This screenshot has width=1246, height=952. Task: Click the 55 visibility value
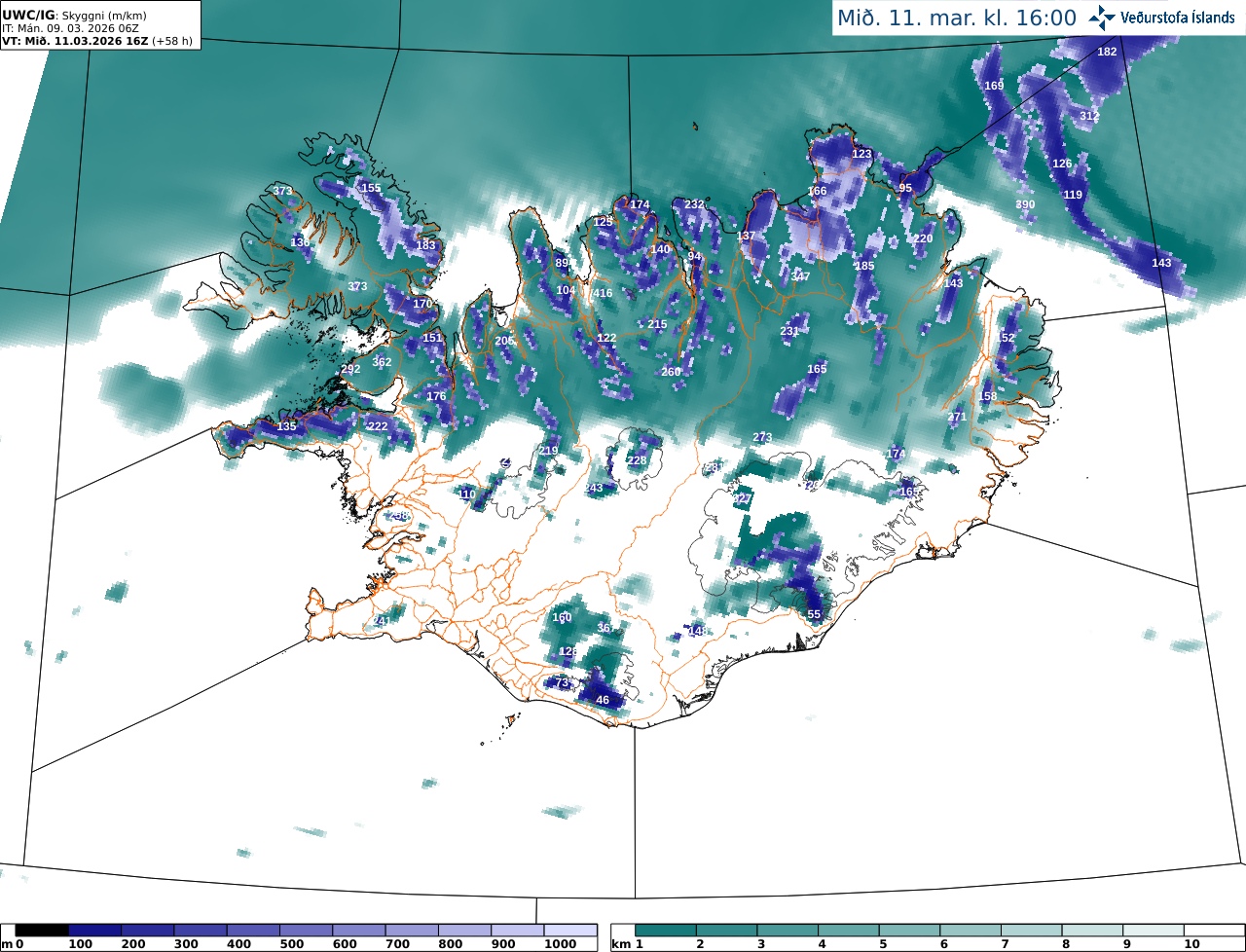tap(815, 614)
